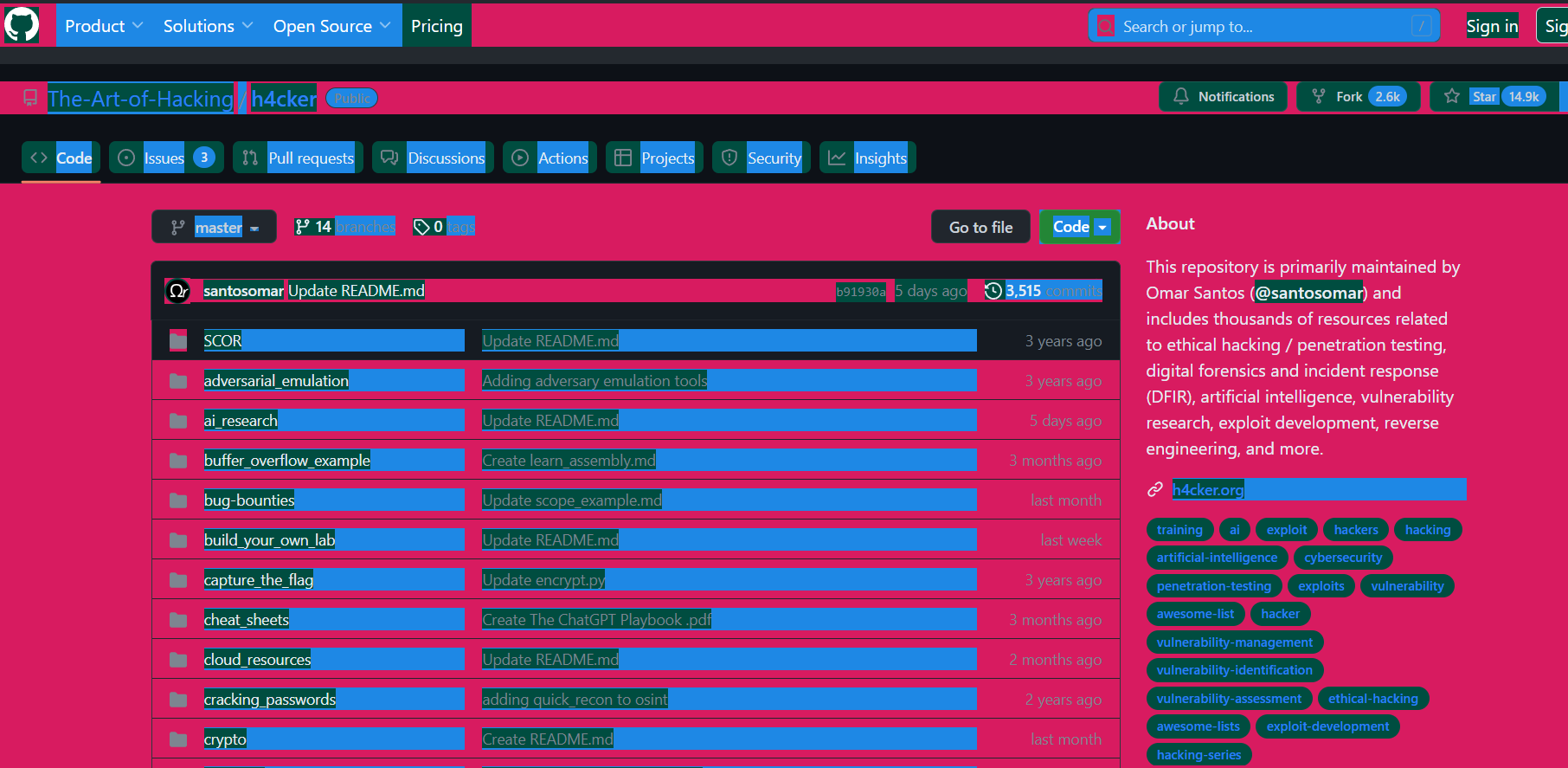Viewport: 1568px width, 768px height.
Task: Switch to the Pull requests tab
Action: click(x=298, y=158)
